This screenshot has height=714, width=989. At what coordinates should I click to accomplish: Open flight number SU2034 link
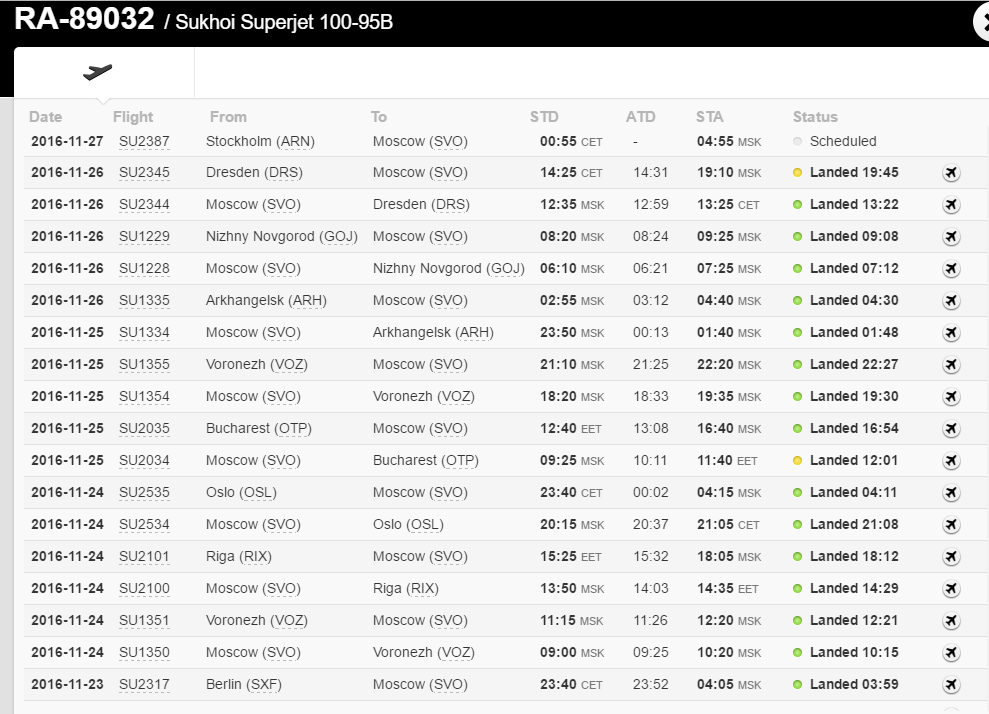coord(144,461)
